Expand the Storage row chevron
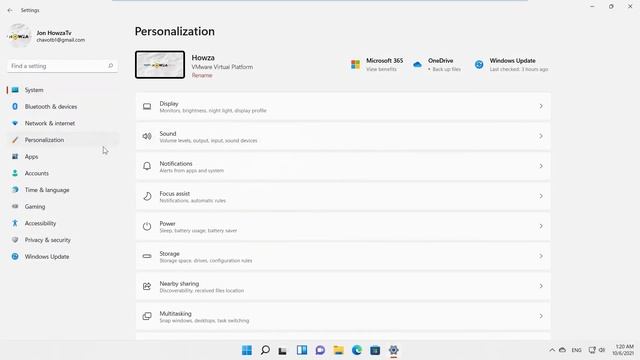640x360 pixels. coord(541,256)
